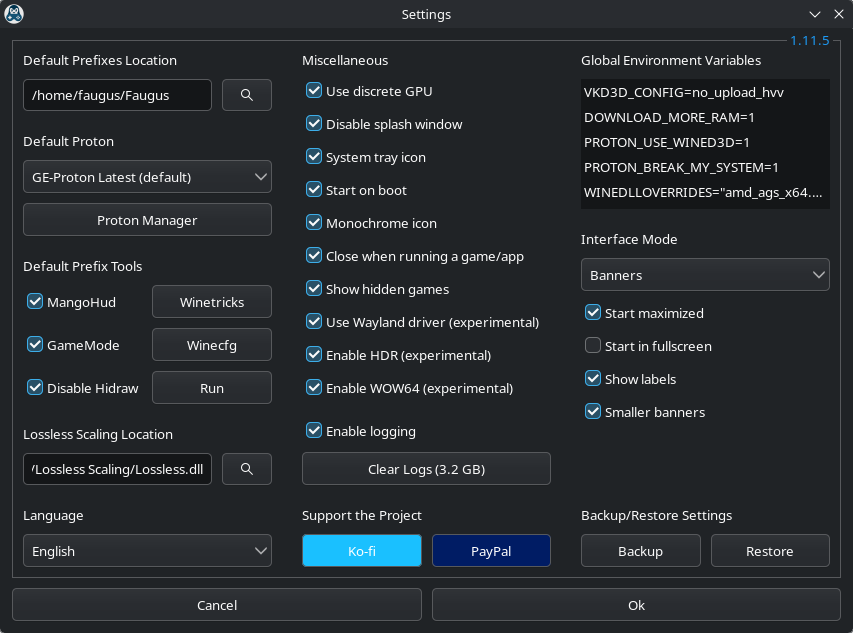The width and height of the screenshot is (853, 633).
Task: Toggle Use discrete GPU option
Action: (x=314, y=91)
